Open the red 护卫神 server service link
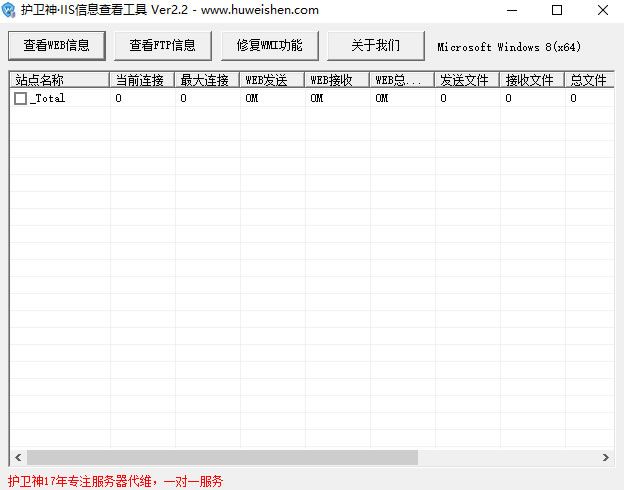This screenshot has height=490, width=624. pyautogui.click(x=115, y=481)
